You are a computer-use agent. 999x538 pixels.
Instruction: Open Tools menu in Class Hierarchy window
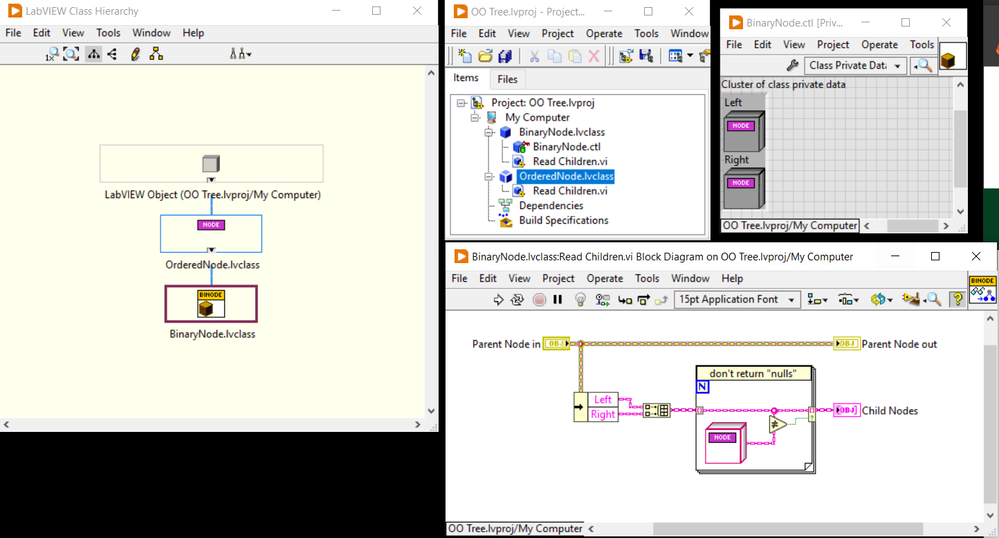click(x=108, y=33)
